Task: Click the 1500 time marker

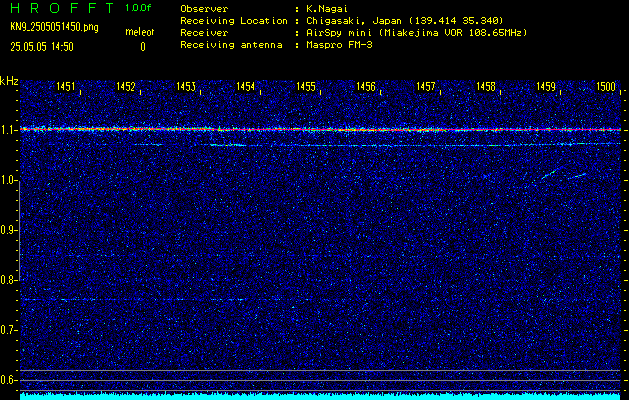Action: (x=606, y=87)
